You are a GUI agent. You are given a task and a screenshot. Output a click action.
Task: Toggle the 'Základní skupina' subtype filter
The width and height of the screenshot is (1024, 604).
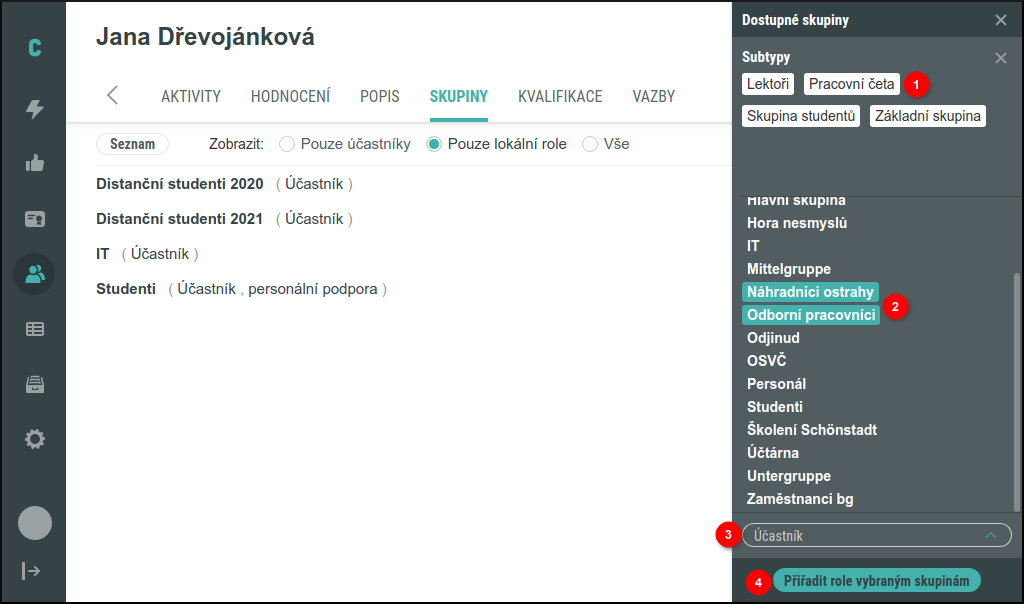pos(927,116)
